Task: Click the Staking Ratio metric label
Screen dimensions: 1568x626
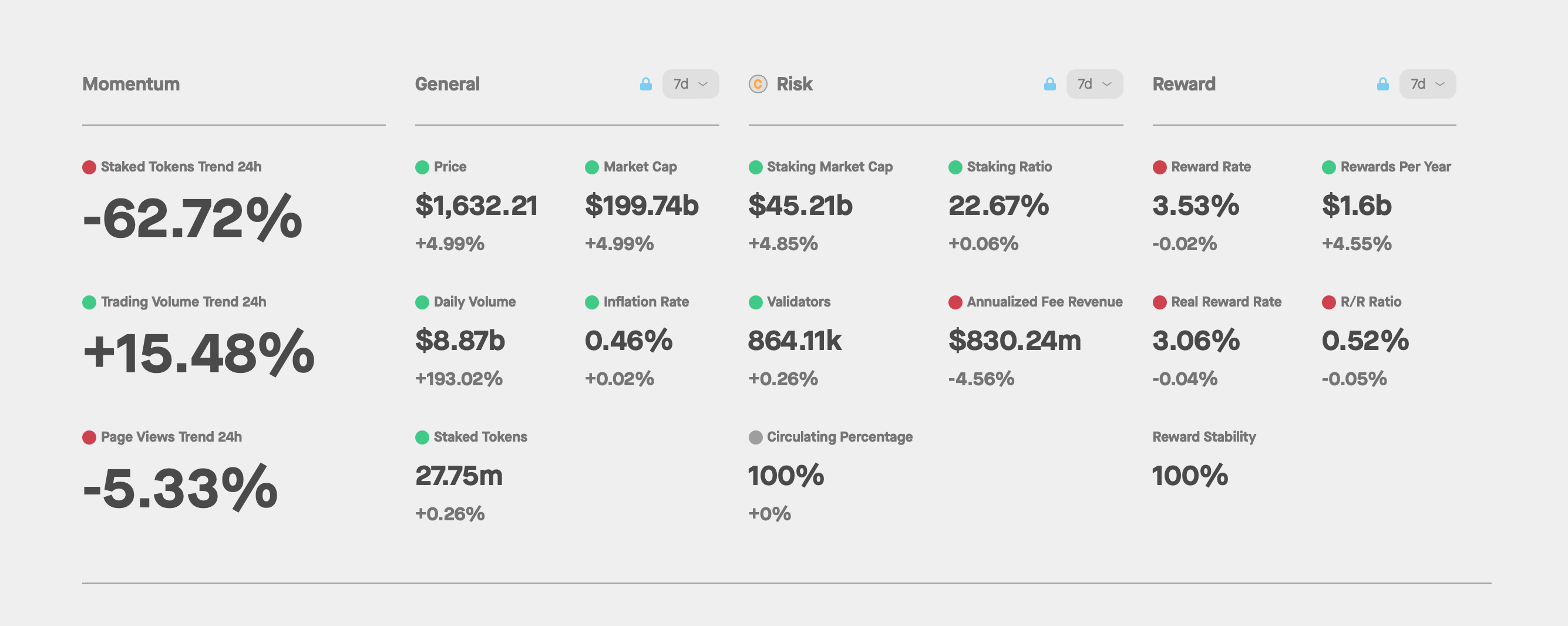Action: [x=1008, y=167]
